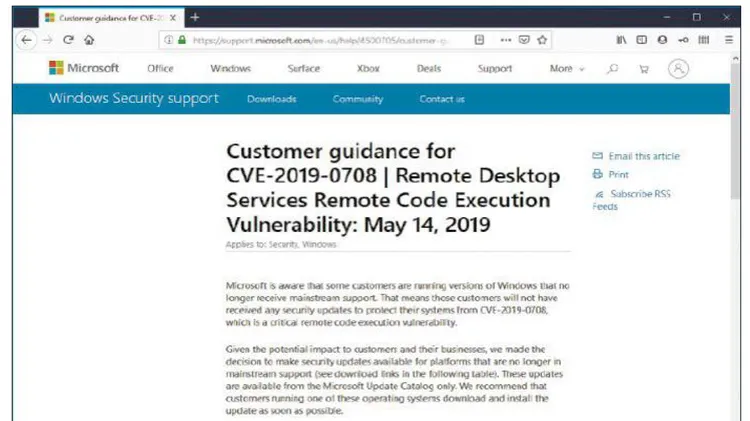Show site information via the info icon

(x=168, y=40)
